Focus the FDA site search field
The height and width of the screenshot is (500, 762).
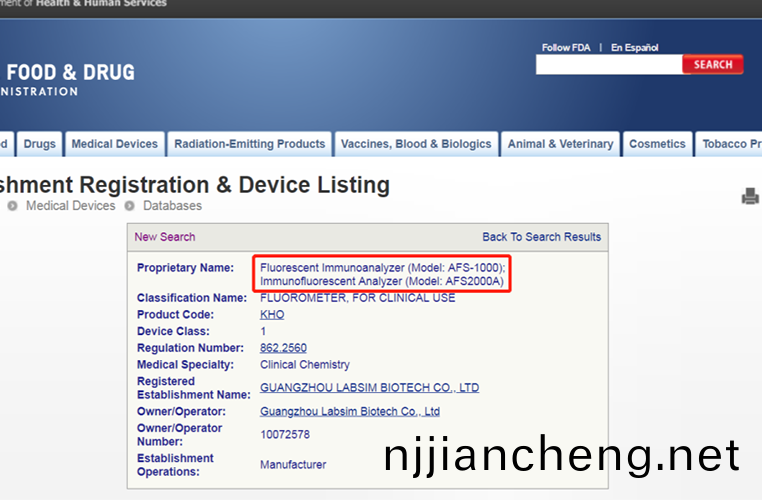pos(608,65)
